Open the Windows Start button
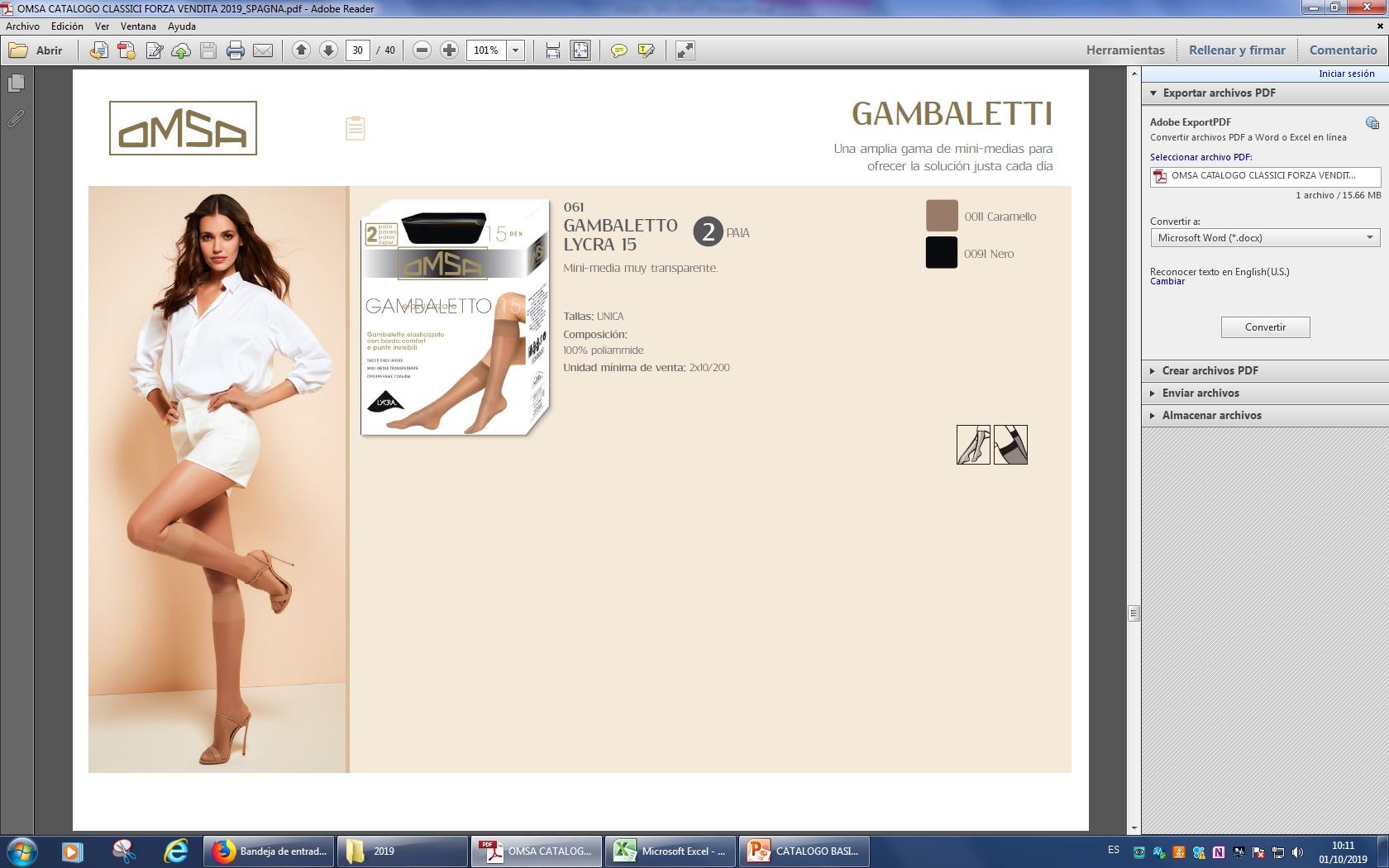The image size is (1389, 868). pos(22,851)
